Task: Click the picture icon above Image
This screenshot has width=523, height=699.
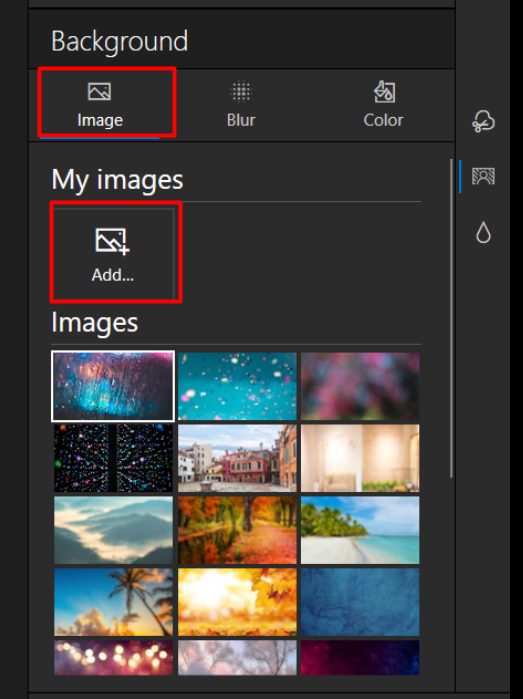Action: pyautogui.click(x=99, y=91)
